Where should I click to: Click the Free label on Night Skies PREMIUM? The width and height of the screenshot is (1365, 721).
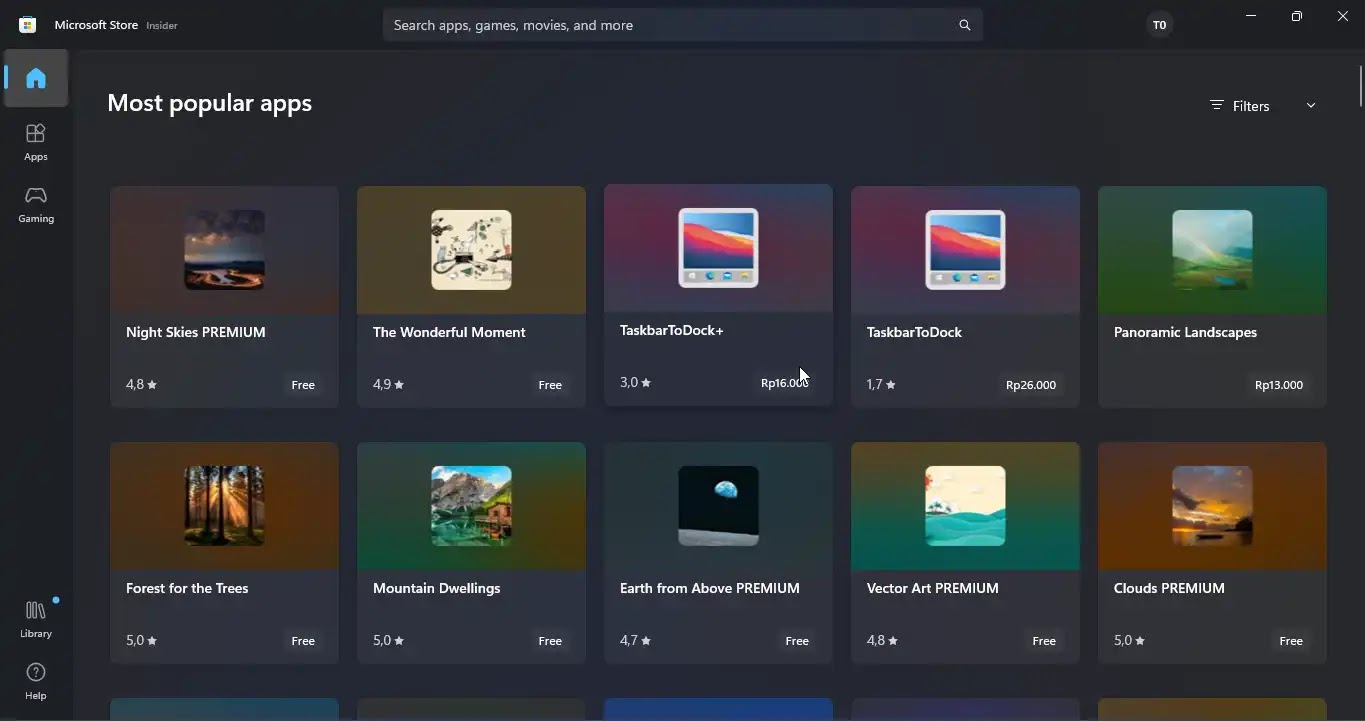[303, 385]
